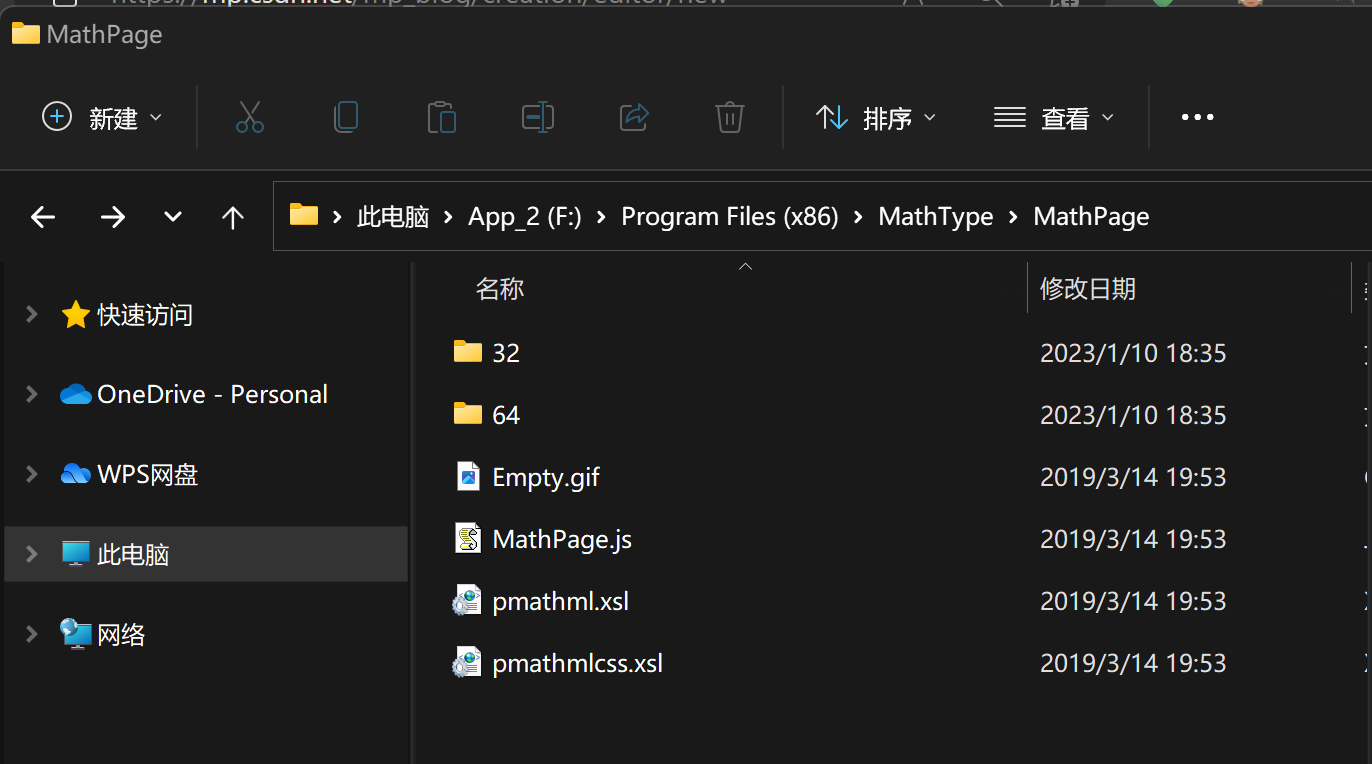Select 快速访问 in navigation pane

pos(145,315)
